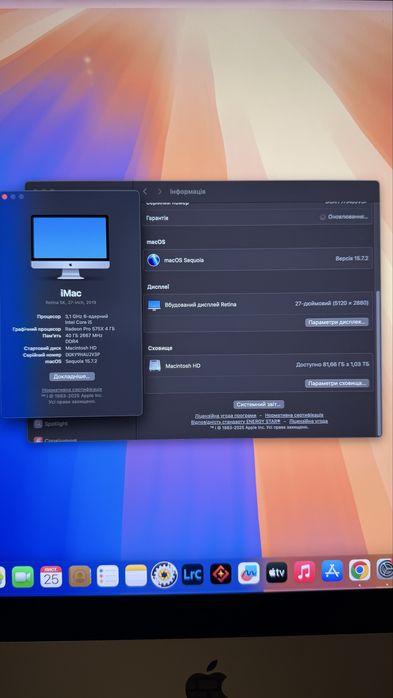This screenshot has height=698, width=393.
Task: Open Reminders from the Dock
Action: click(108, 576)
